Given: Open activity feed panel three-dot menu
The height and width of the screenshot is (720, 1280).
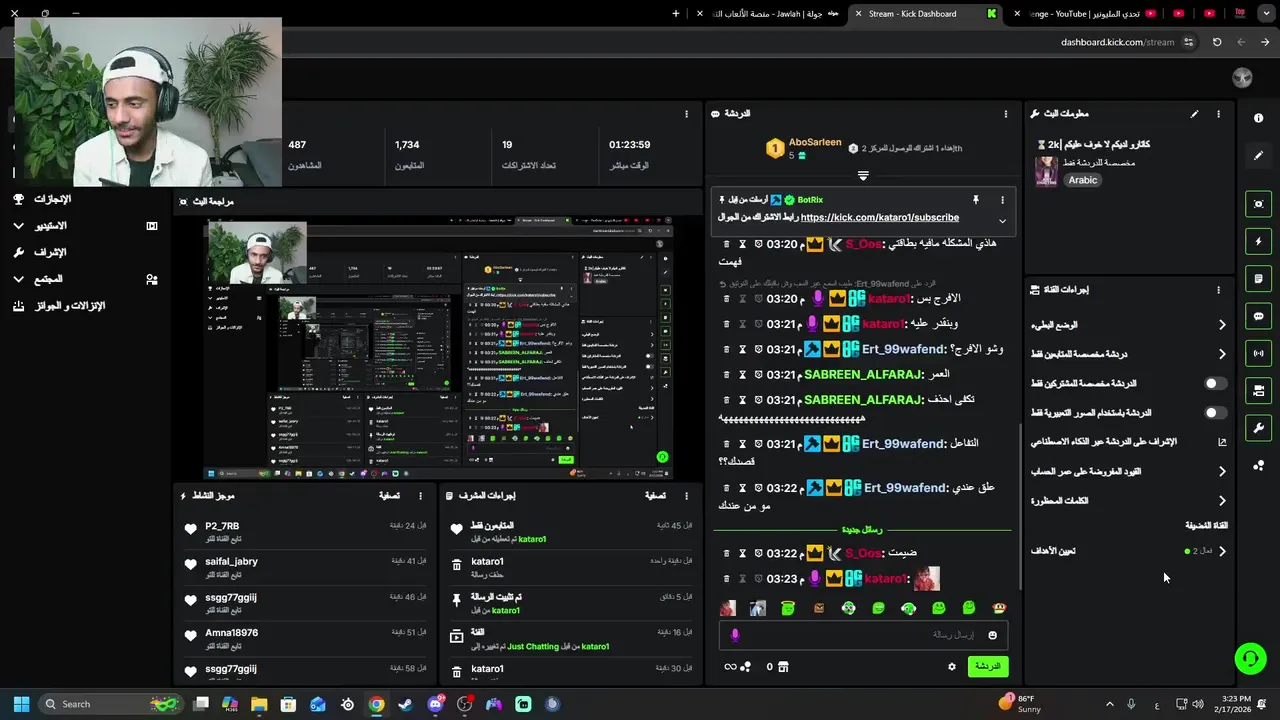Looking at the screenshot, I should 420,495.
